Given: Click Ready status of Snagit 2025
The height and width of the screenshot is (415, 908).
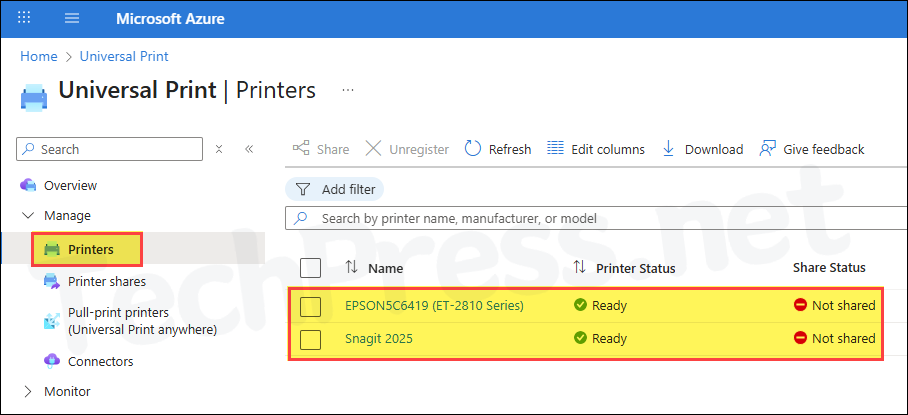Looking at the screenshot, I should pos(609,339).
